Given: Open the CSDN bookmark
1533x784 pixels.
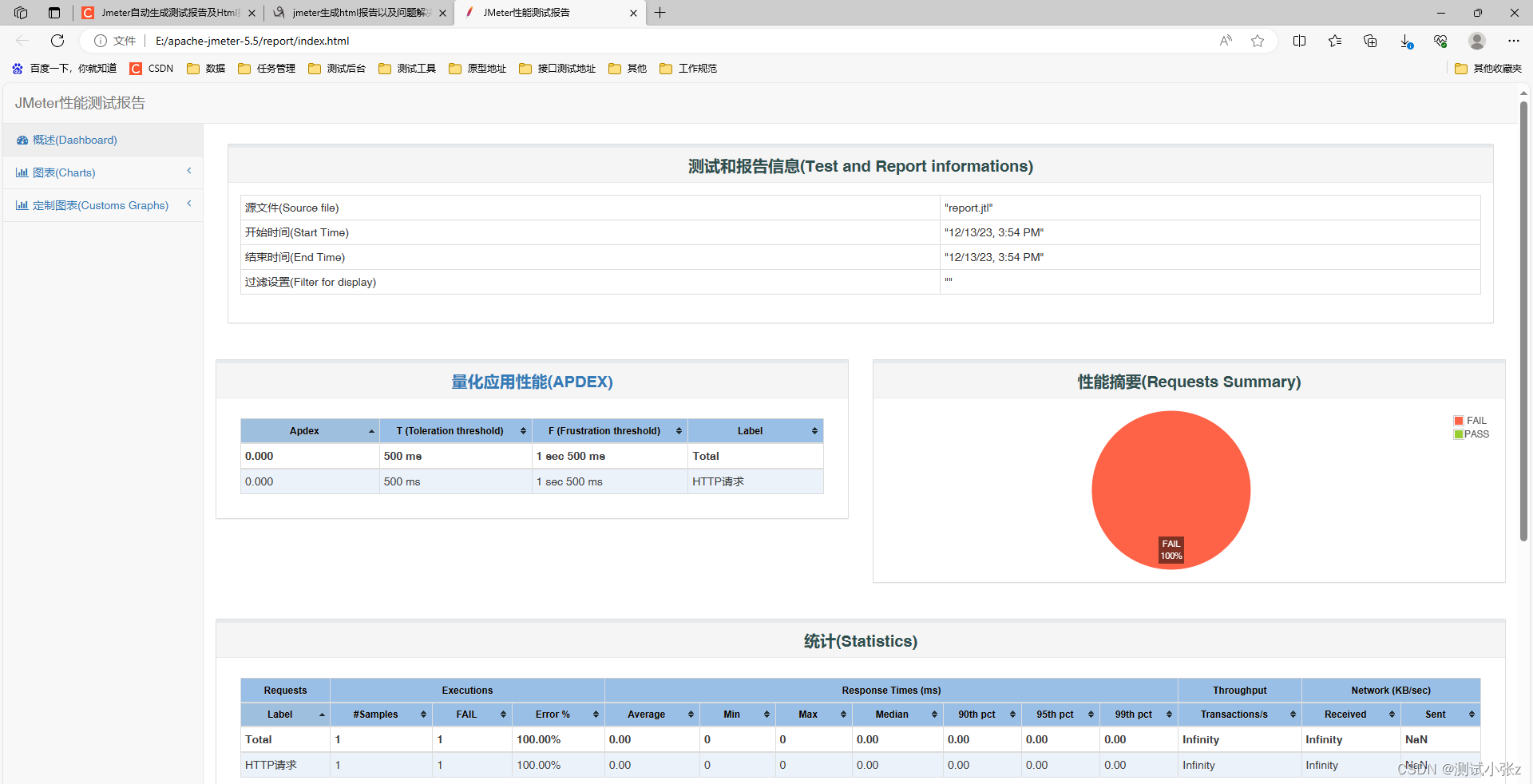Looking at the screenshot, I should point(151,69).
